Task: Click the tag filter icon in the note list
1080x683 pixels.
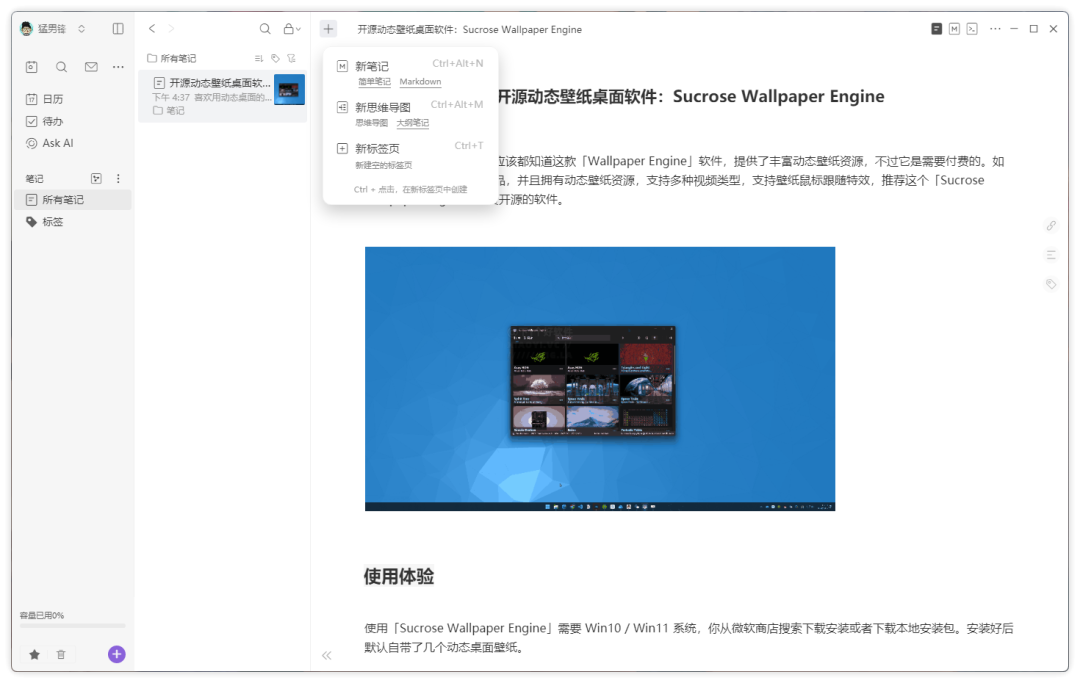Action: point(276,59)
